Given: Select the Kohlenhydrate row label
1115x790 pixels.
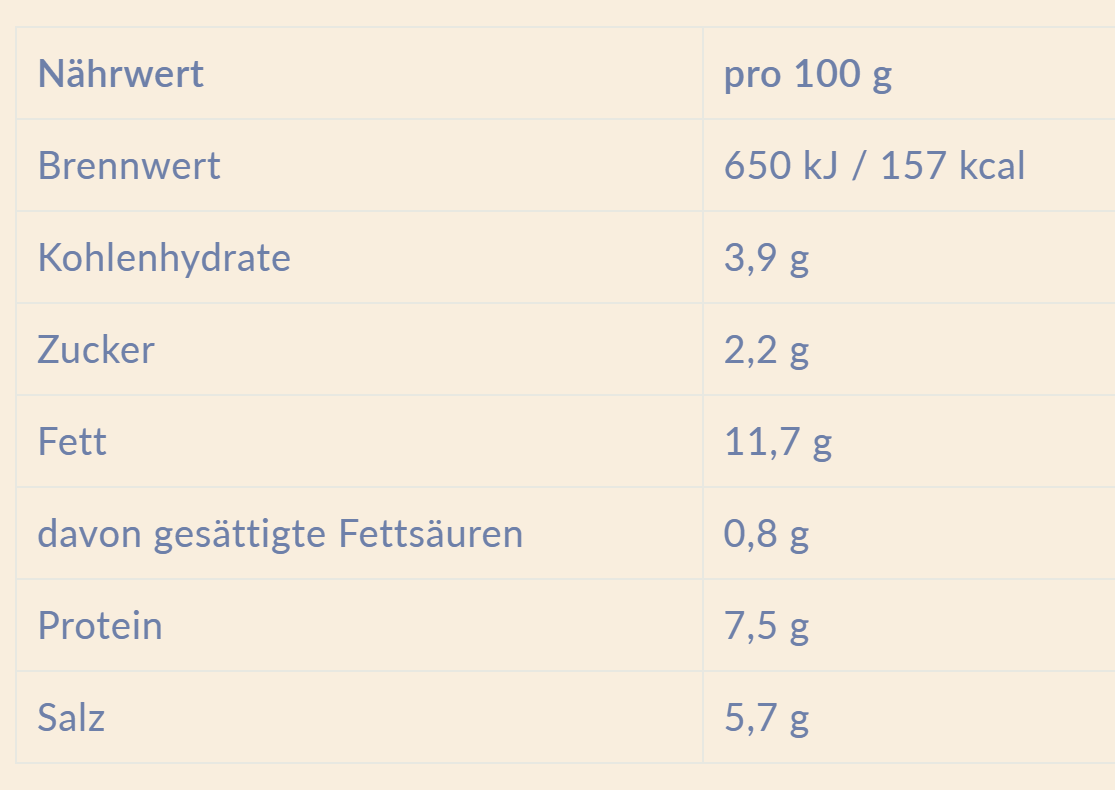Looking at the screenshot, I should point(164,258).
